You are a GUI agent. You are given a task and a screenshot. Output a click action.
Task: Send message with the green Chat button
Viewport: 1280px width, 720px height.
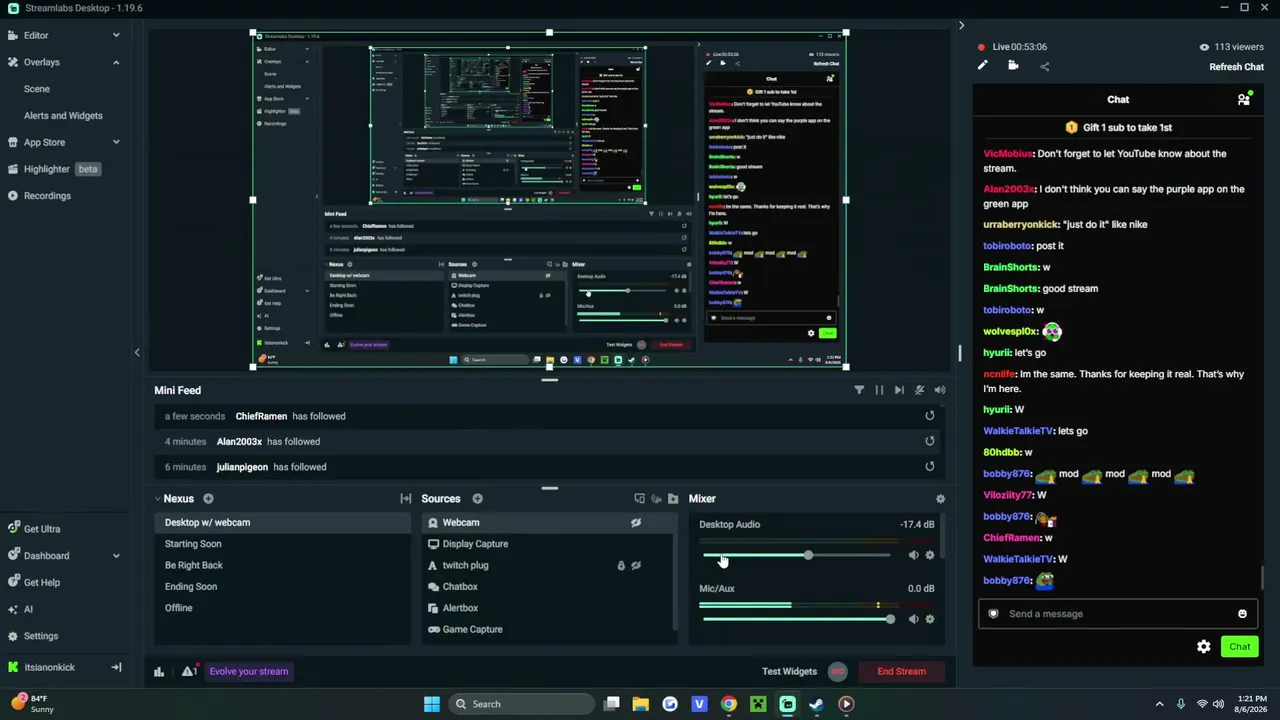[x=1240, y=647]
